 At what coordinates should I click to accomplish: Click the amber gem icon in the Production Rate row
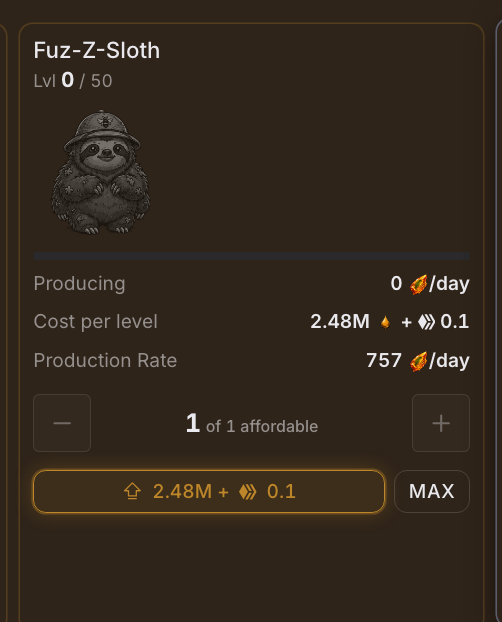click(418, 361)
